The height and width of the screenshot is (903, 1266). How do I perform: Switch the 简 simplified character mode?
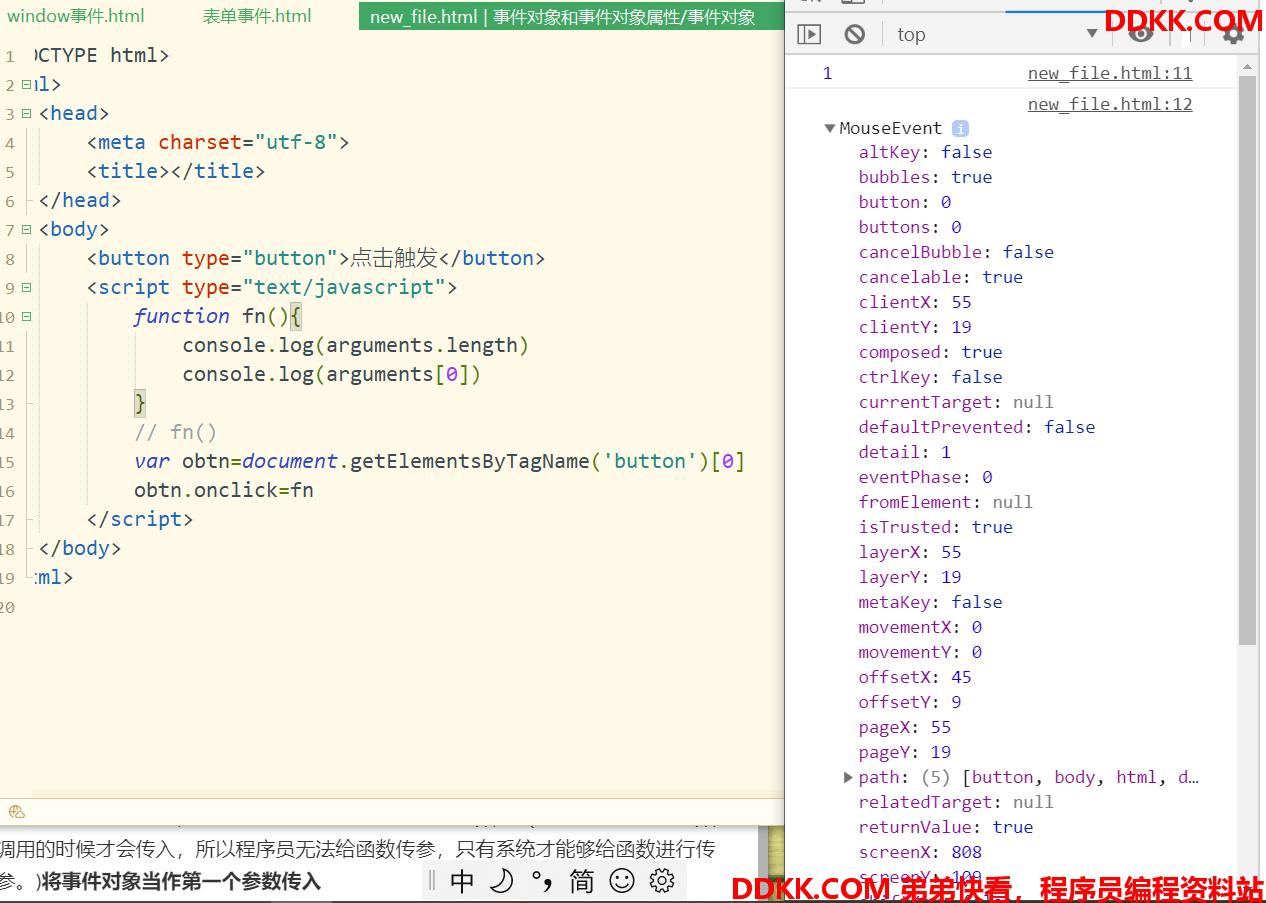[581, 881]
